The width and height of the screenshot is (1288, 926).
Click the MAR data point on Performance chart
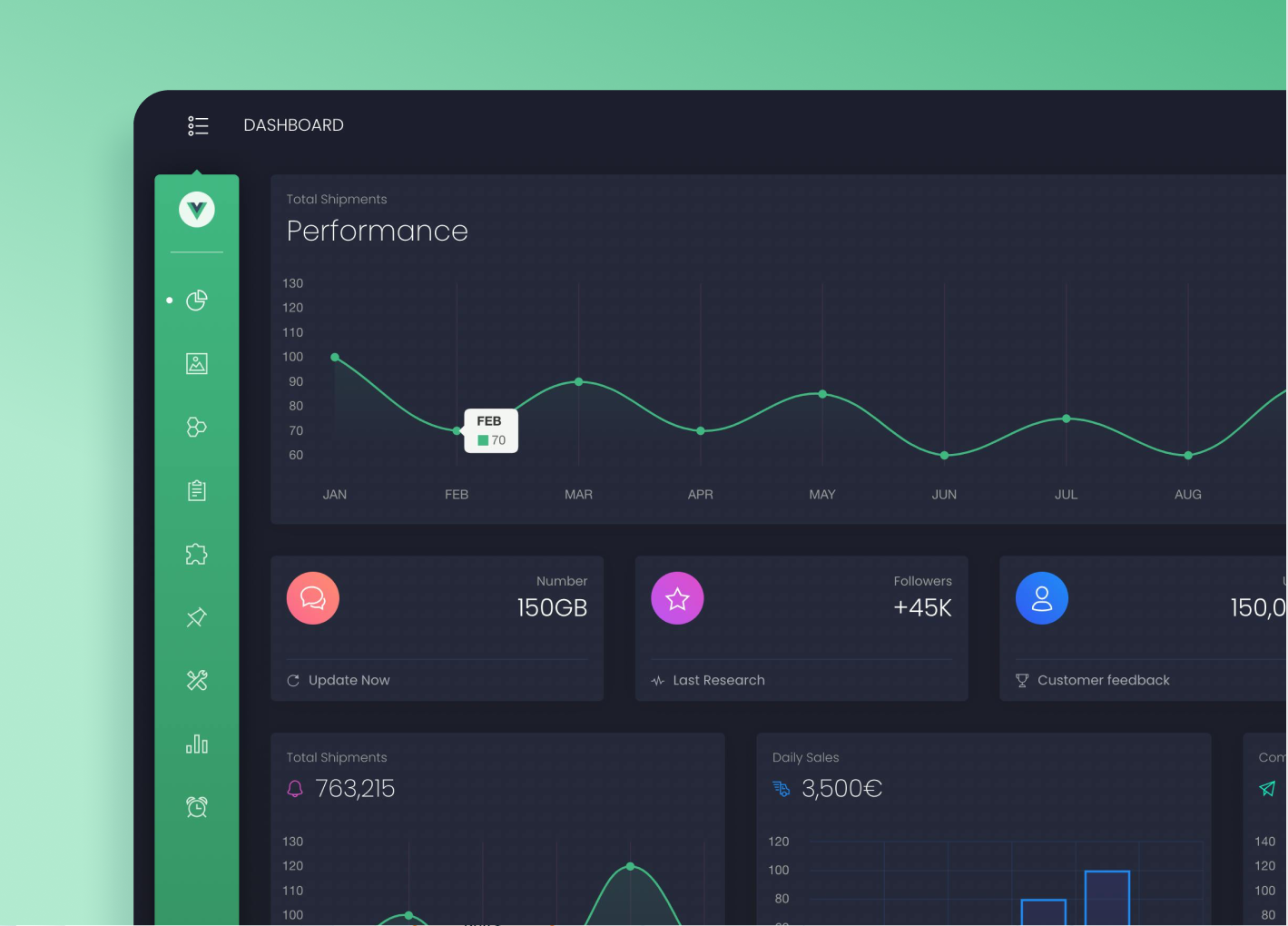click(579, 382)
